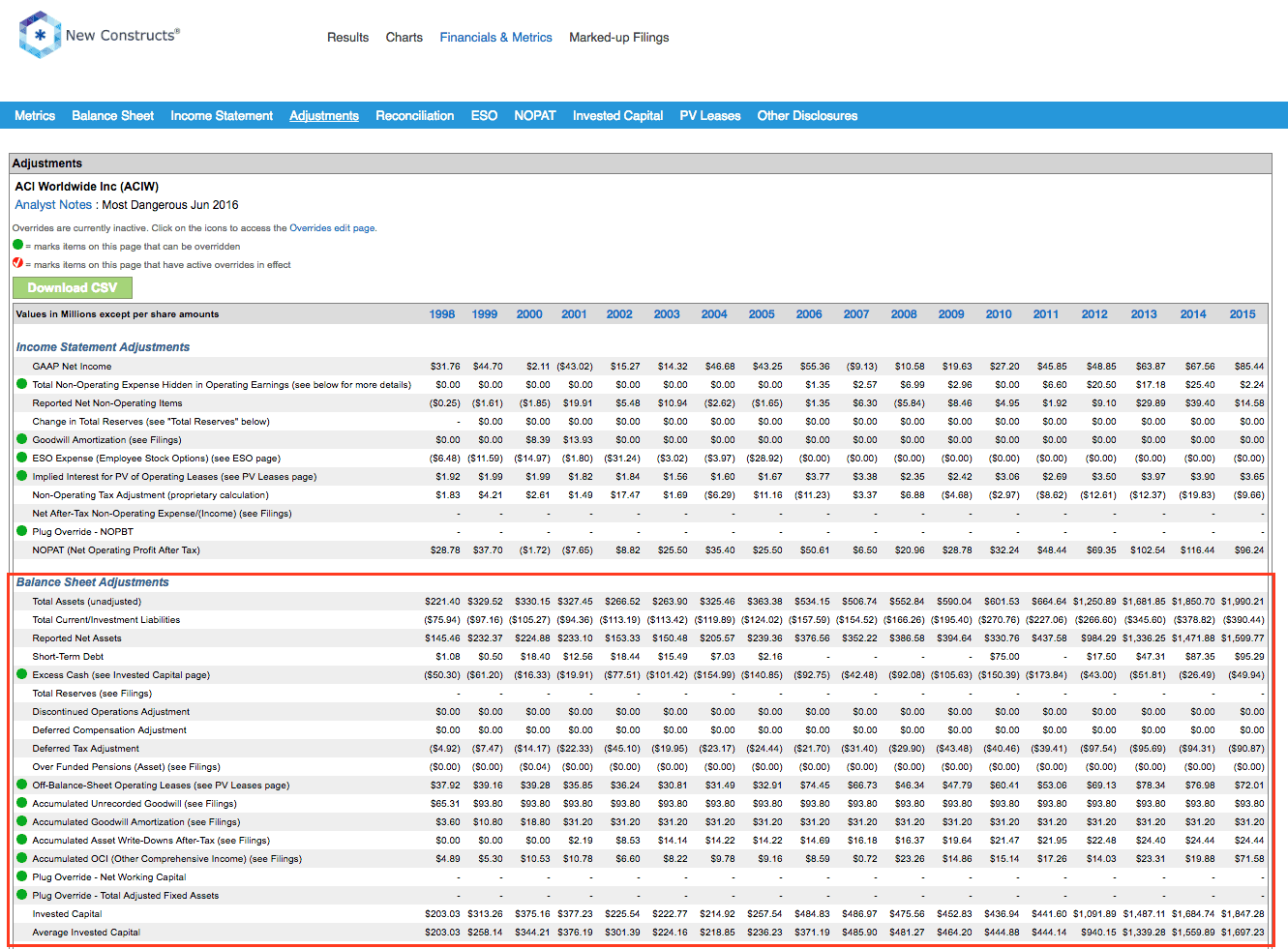
Task: Open the Analyst Notes link
Action: (53, 205)
